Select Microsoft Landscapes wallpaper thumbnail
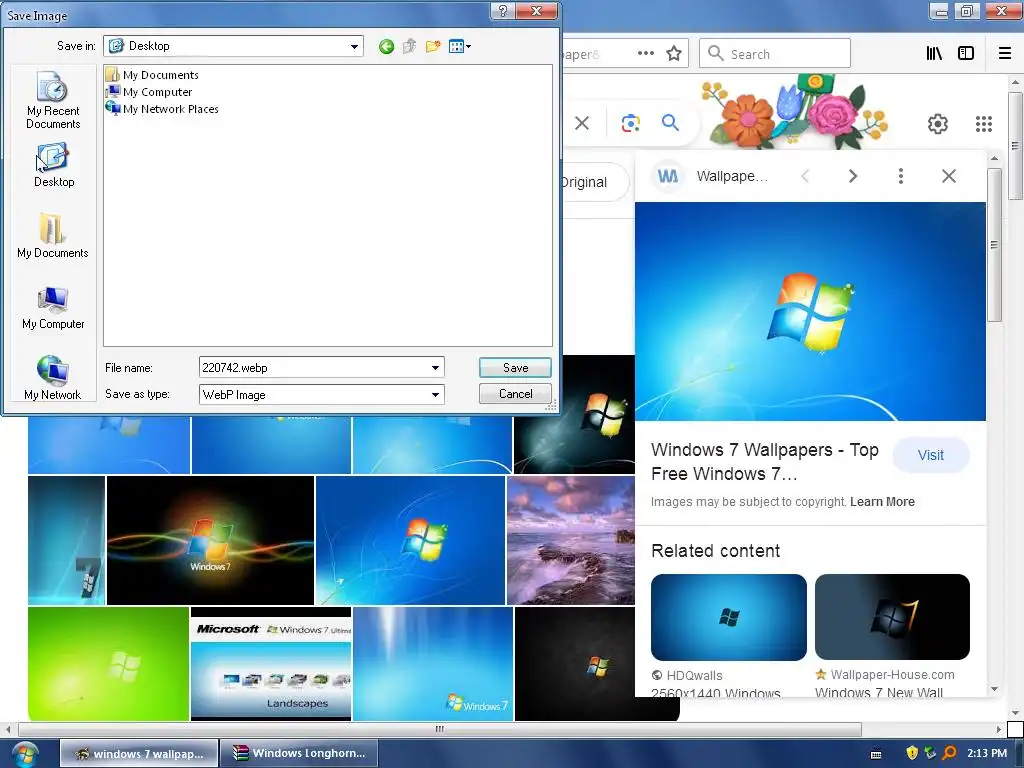The image size is (1024, 768). 271,664
